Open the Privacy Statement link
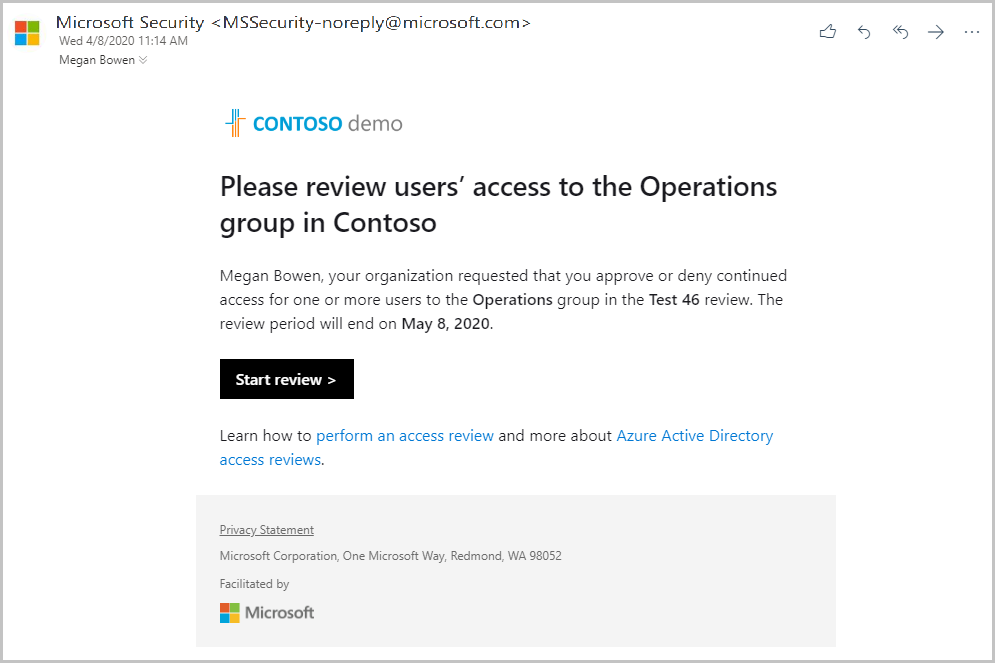Image resolution: width=995 pixels, height=663 pixels. click(x=266, y=529)
